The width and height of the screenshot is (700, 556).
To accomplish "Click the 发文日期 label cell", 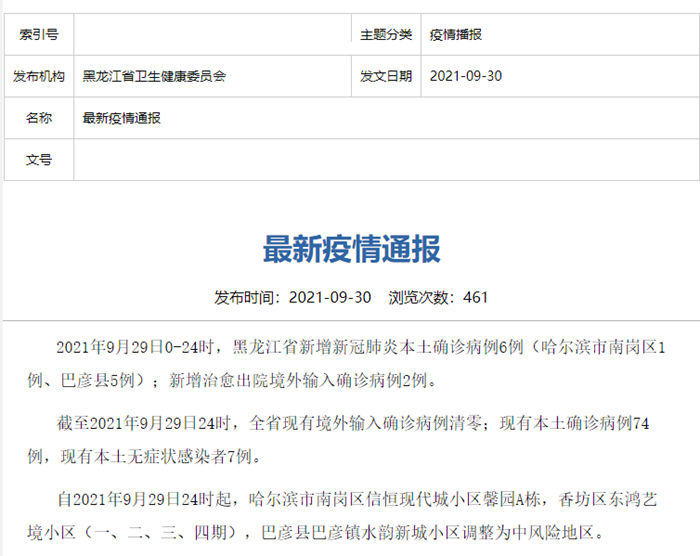I will [x=386, y=76].
